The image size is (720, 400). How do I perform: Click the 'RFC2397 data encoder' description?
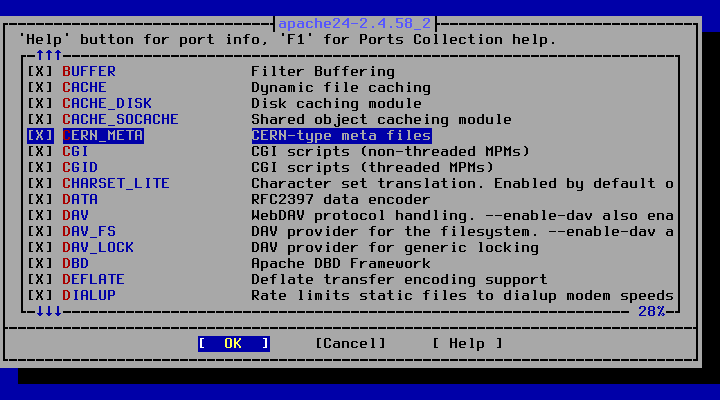pos(341,200)
